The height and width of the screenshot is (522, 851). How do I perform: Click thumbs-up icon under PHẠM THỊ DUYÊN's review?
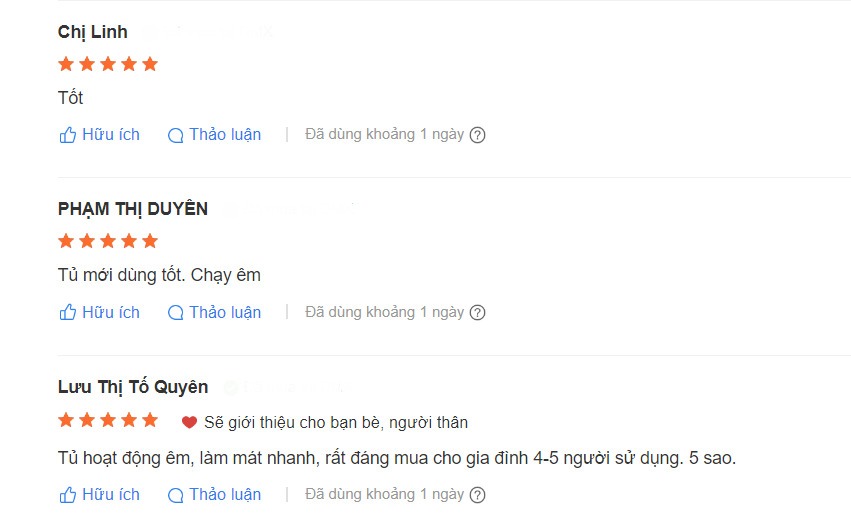[67, 313]
